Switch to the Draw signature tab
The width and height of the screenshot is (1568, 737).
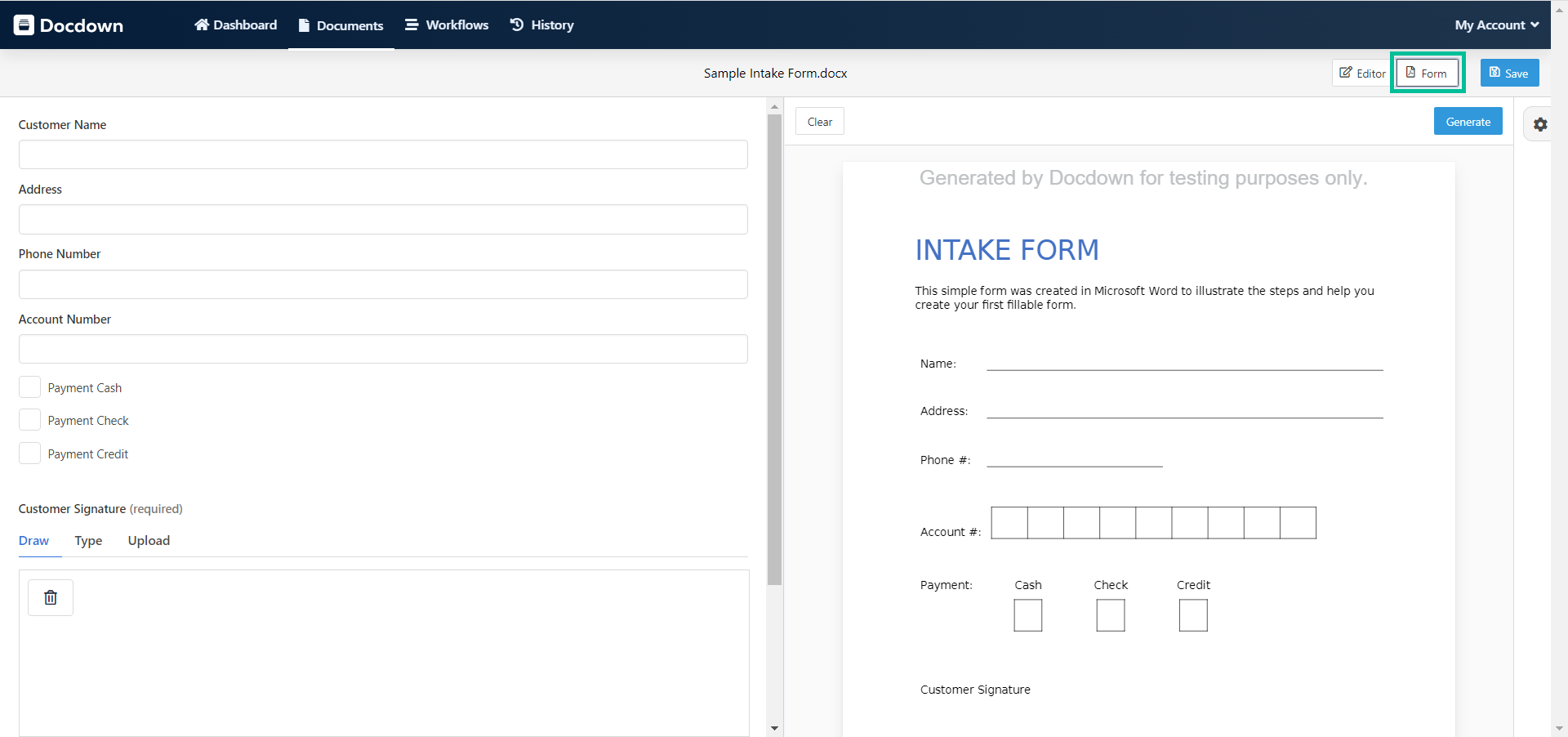pyautogui.click(x=33, y=540)
